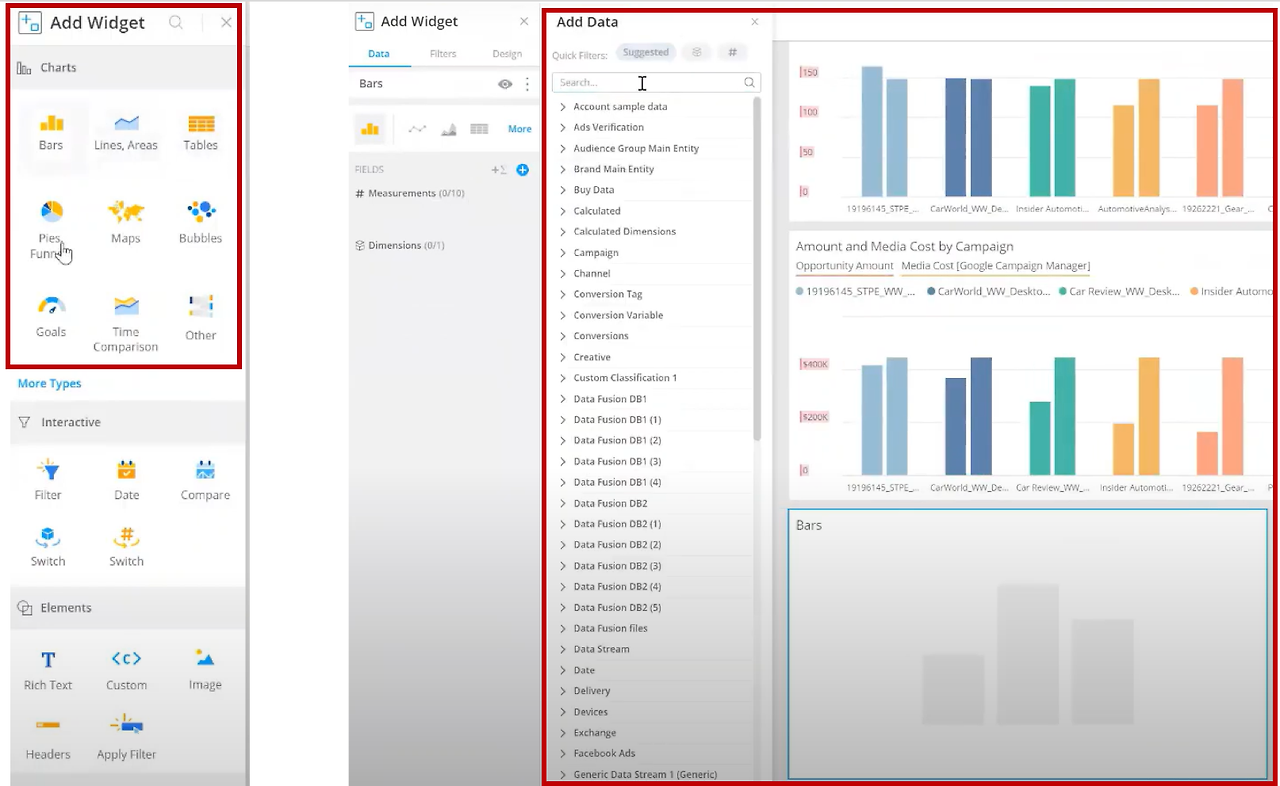Insert a Rich Text element
The height and width of the screenshot is (786, 1280).
[x=48, y=670]
